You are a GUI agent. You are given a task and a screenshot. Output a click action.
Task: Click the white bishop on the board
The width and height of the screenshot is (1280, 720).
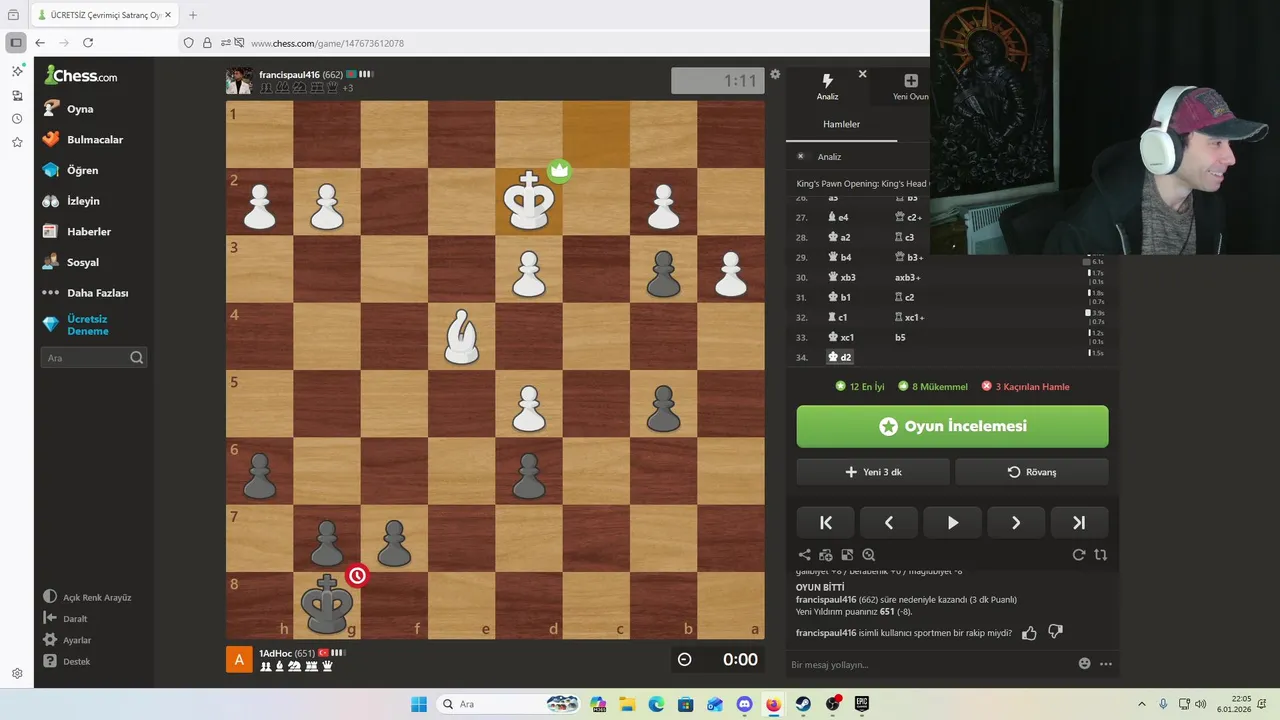tap(461, 337)
